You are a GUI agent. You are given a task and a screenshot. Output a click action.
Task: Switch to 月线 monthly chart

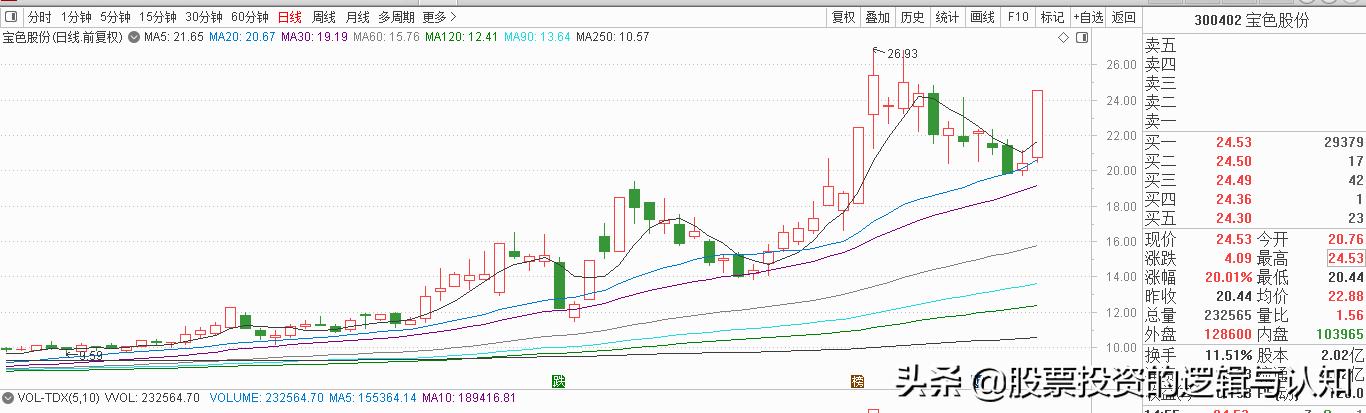(357, 17)
